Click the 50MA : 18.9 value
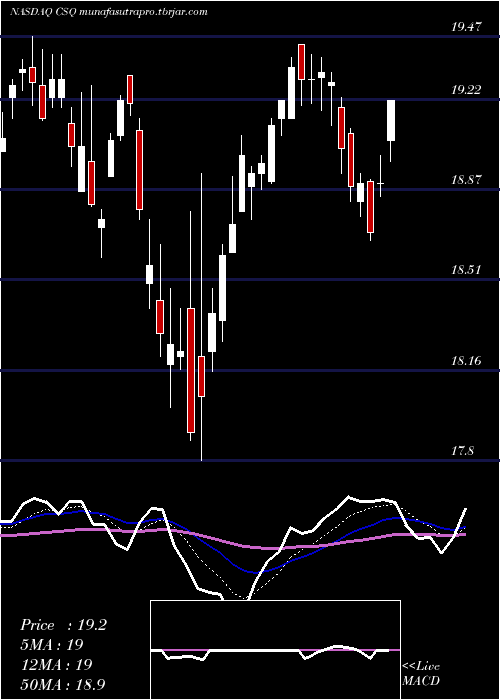 63,684
